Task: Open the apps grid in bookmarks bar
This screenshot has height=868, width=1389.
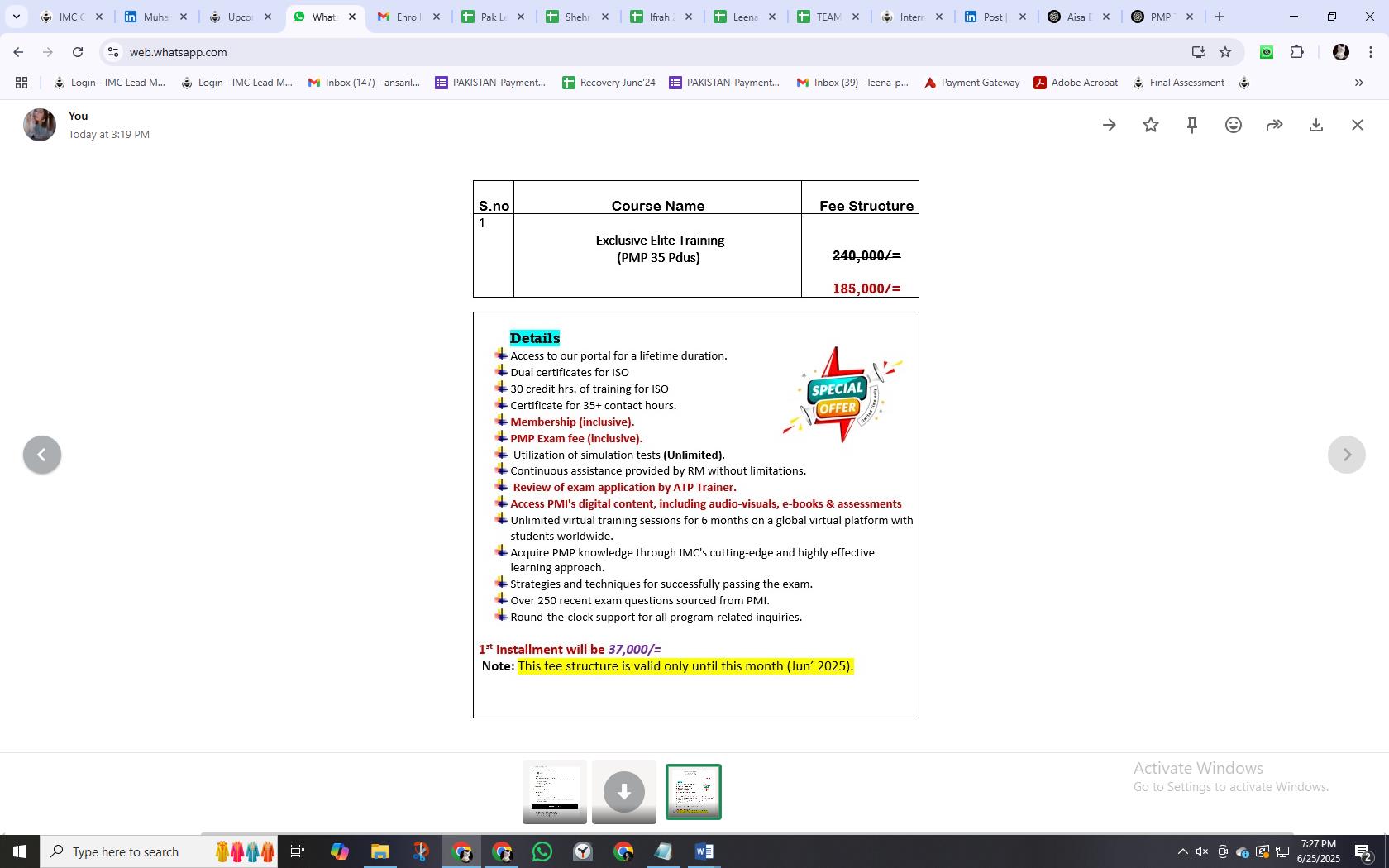Action: (21, 83)
